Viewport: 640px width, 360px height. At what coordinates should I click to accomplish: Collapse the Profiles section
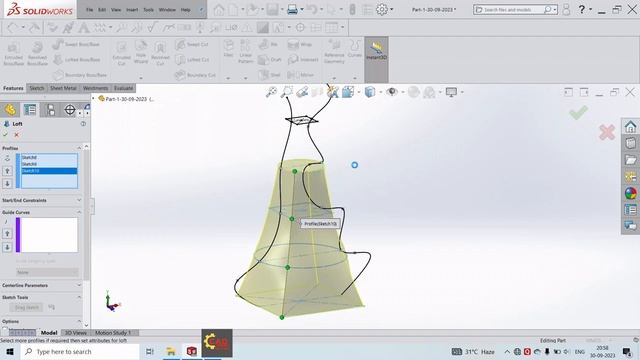coord(79,148)
